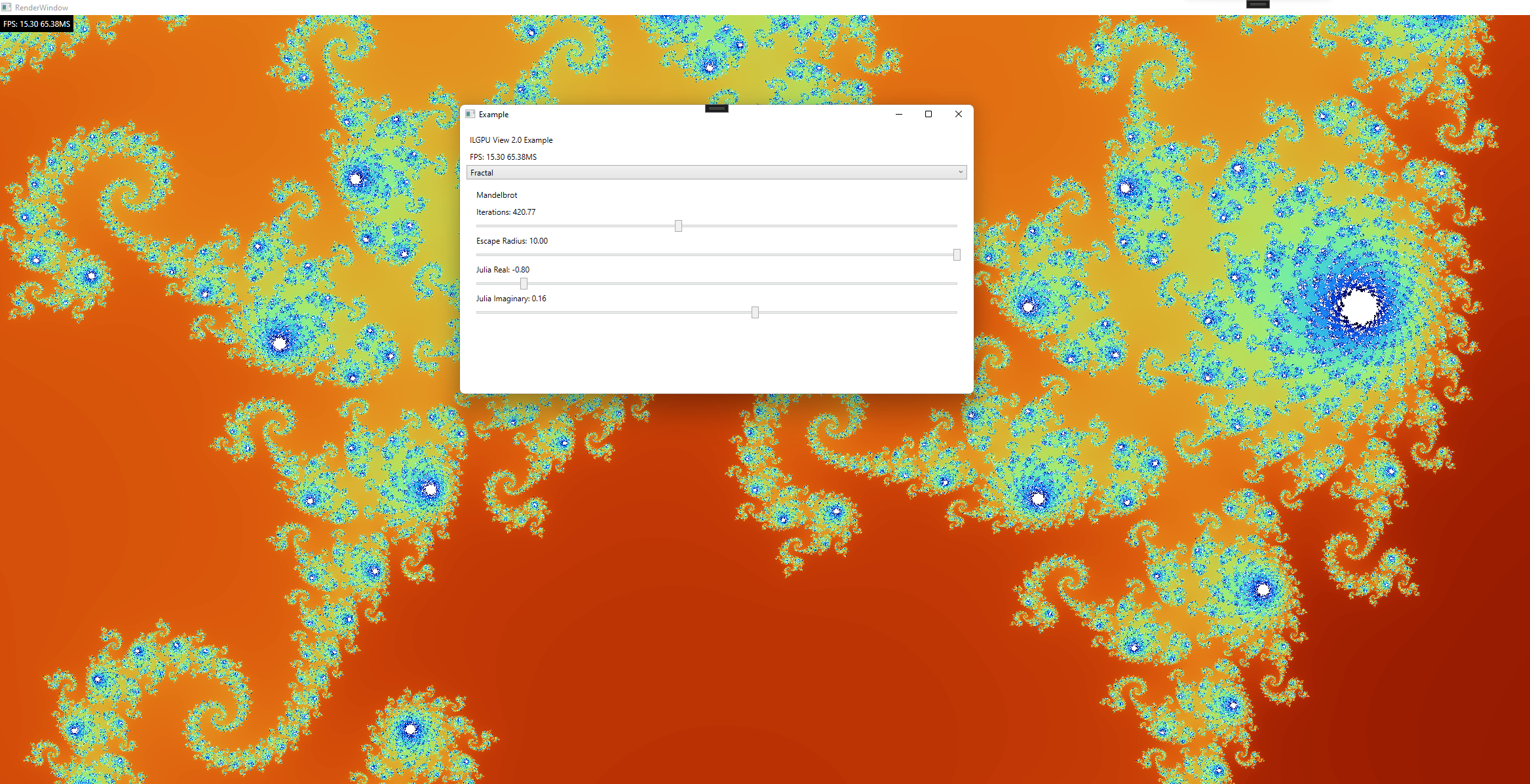Click the Escape Radius slider thumb
The image size is (1530, 784).
[957, 255]
